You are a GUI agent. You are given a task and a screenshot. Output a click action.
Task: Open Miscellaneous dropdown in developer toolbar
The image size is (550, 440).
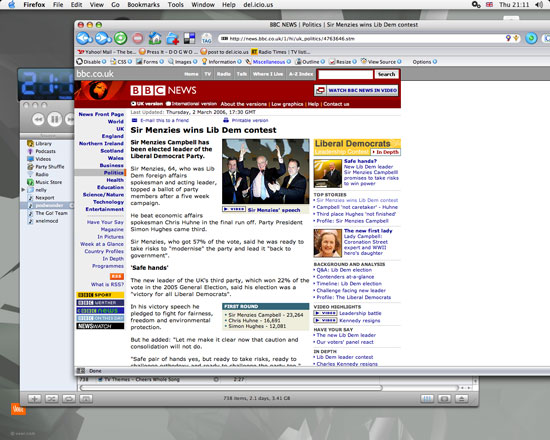[x=268, y=62]
